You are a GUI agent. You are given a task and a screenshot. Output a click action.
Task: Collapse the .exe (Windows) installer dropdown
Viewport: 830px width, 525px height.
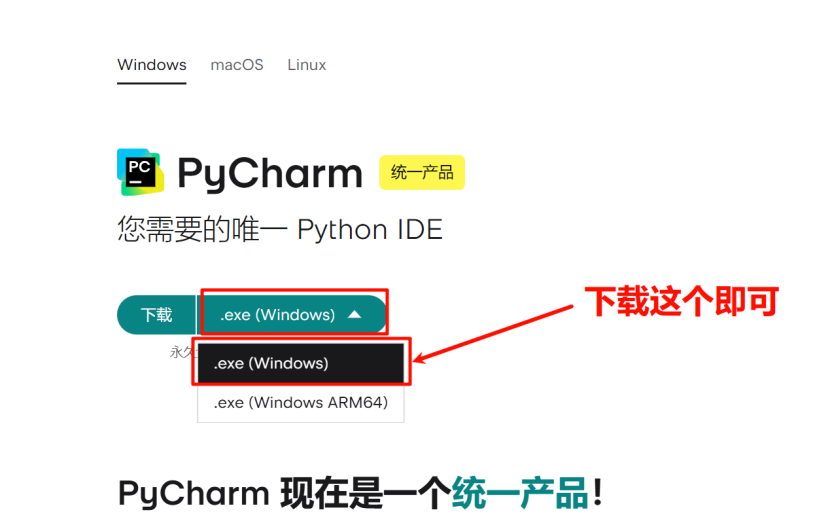pyautogui.click(x=293, y=315)
